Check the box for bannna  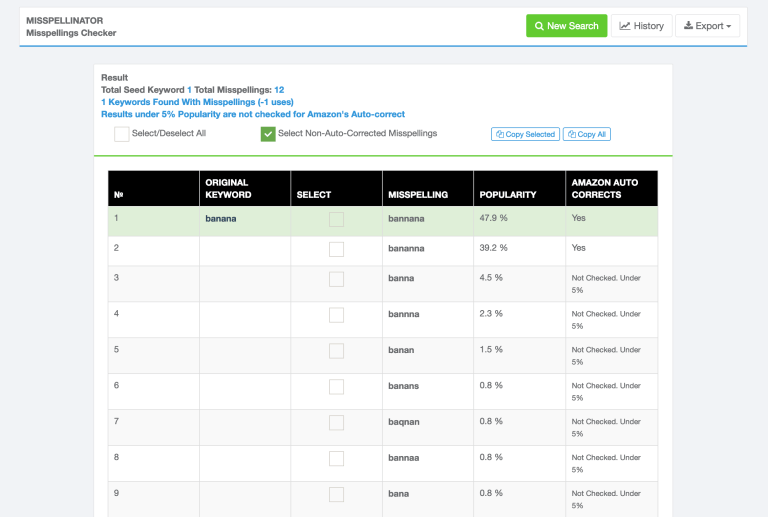336,315
